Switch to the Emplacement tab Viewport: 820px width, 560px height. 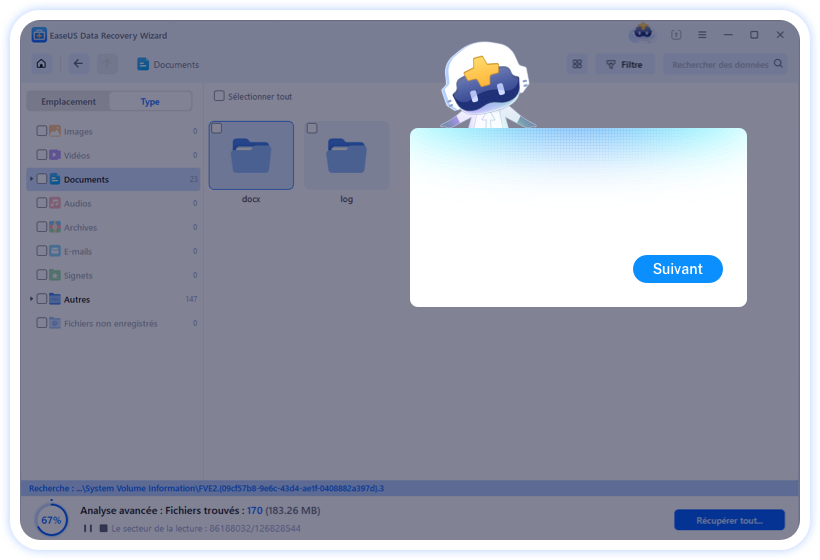(x=68, y=102)
